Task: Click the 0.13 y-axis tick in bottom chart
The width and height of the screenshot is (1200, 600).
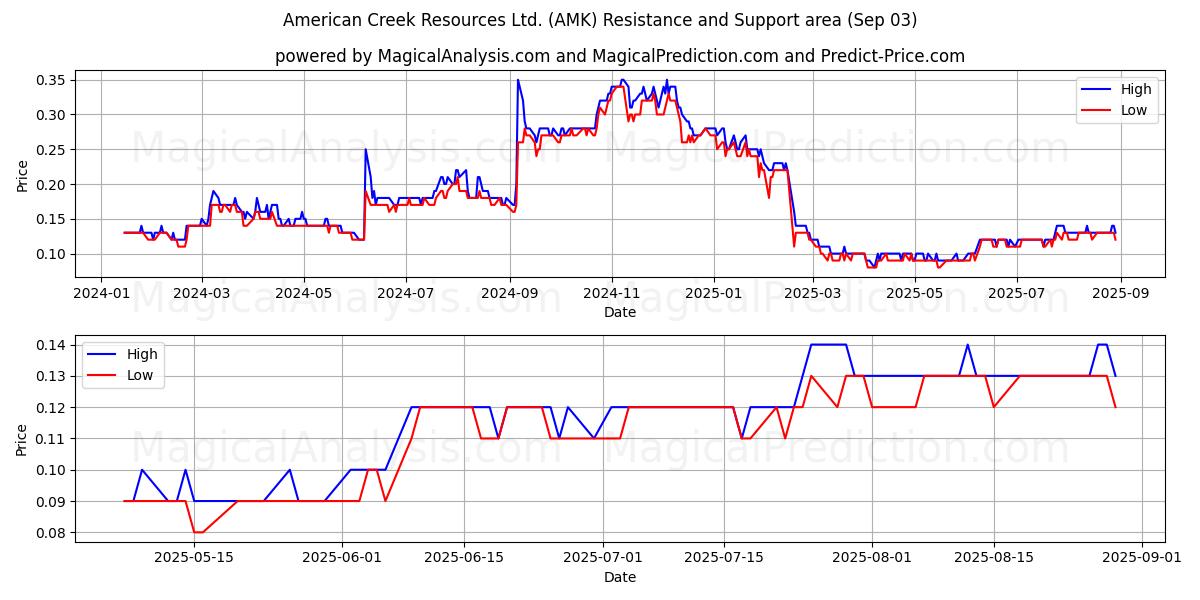Action: pos(52,376)
